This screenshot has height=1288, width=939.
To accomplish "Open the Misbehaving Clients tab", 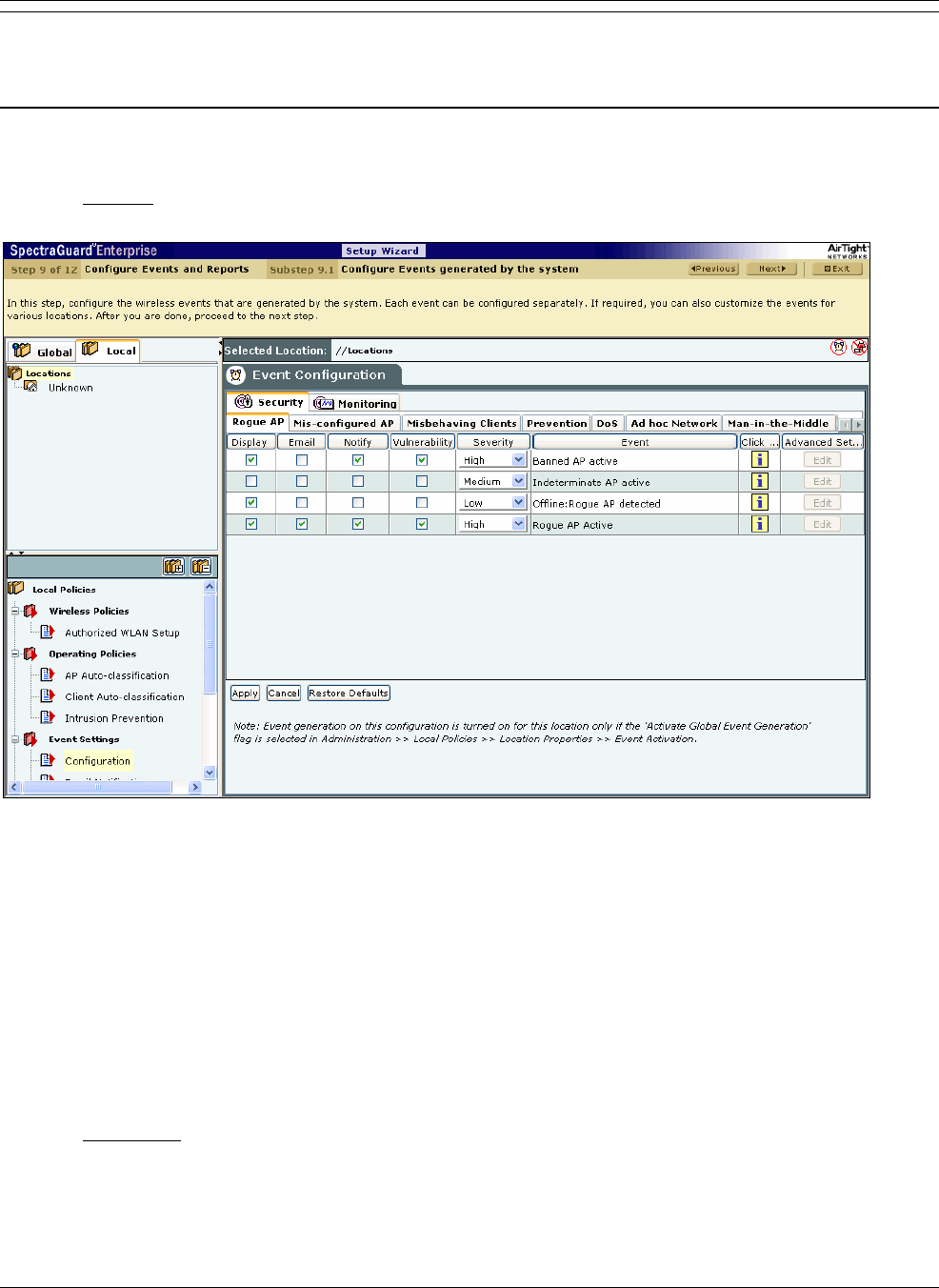I will [x=461, y=423].
